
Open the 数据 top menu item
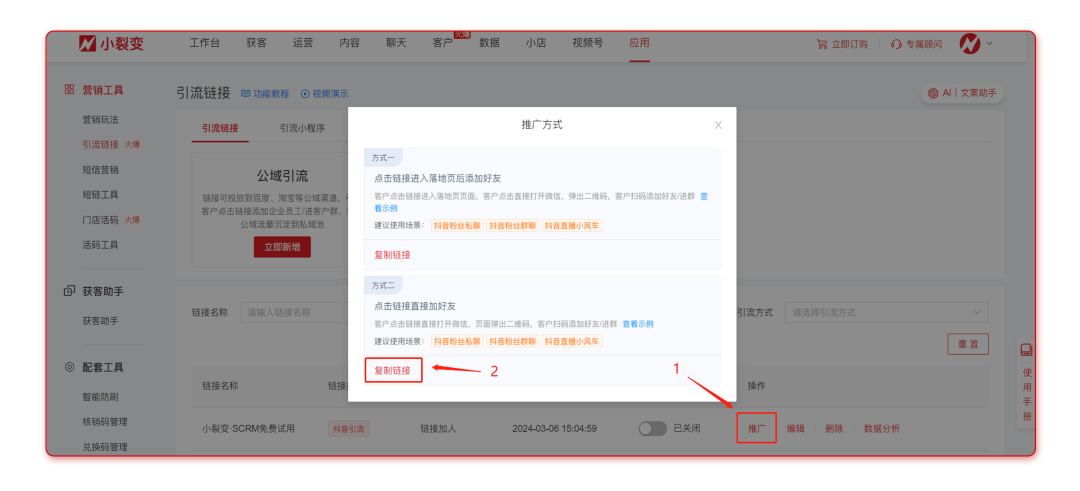pyautogui.click(x=489, y=43)
